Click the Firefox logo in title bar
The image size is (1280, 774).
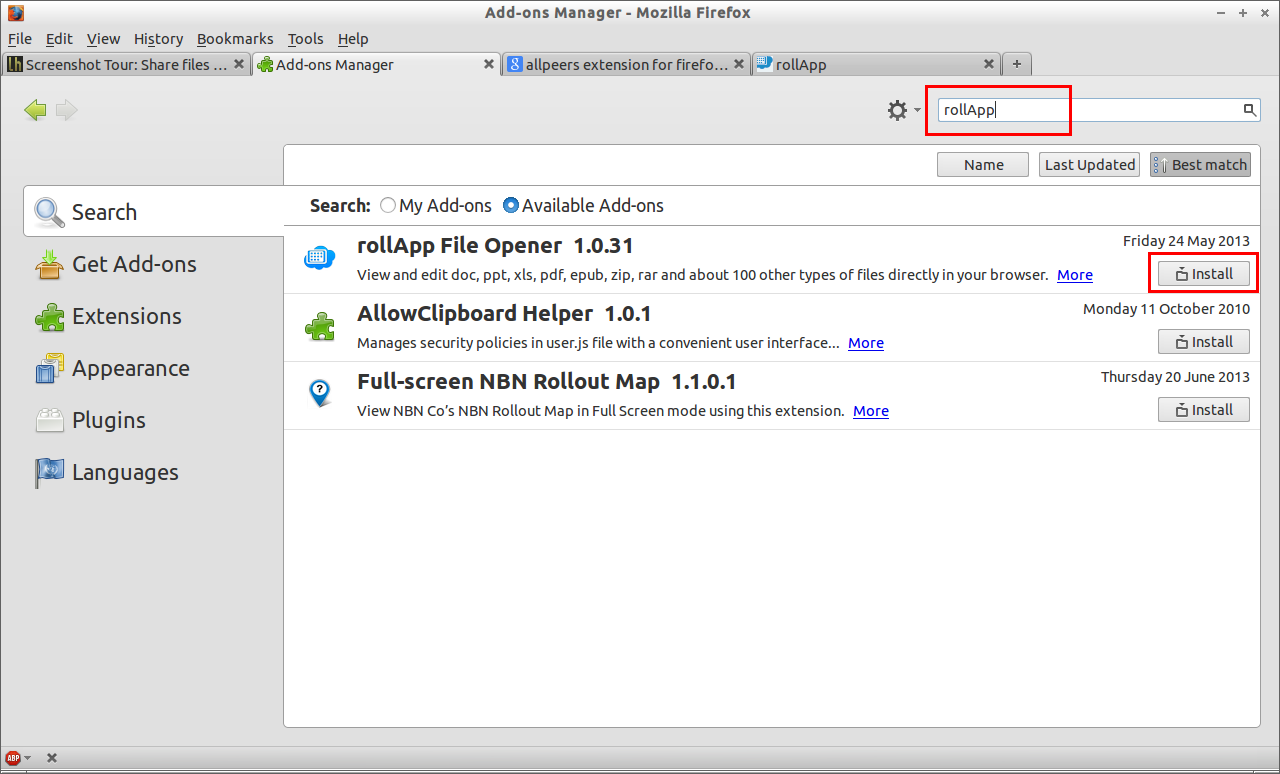(16, 13)
